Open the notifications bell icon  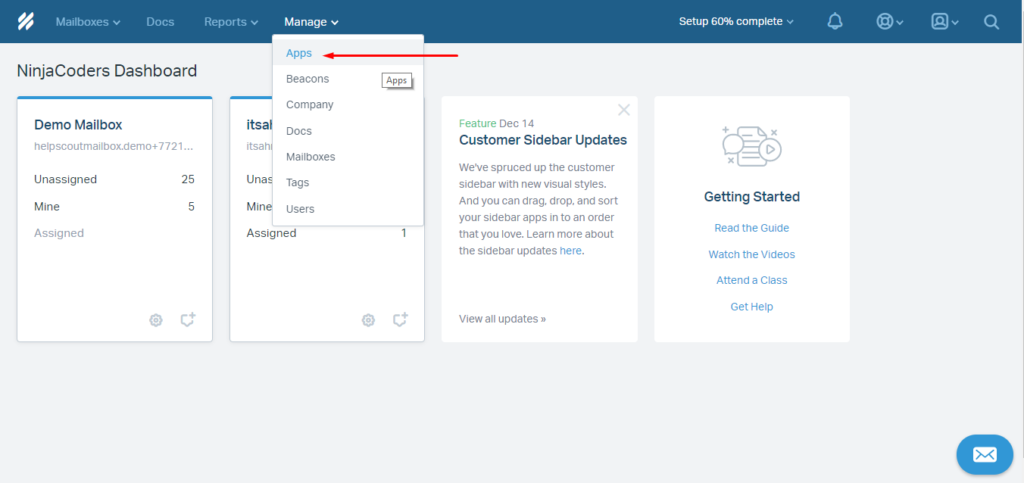[835, 22]
